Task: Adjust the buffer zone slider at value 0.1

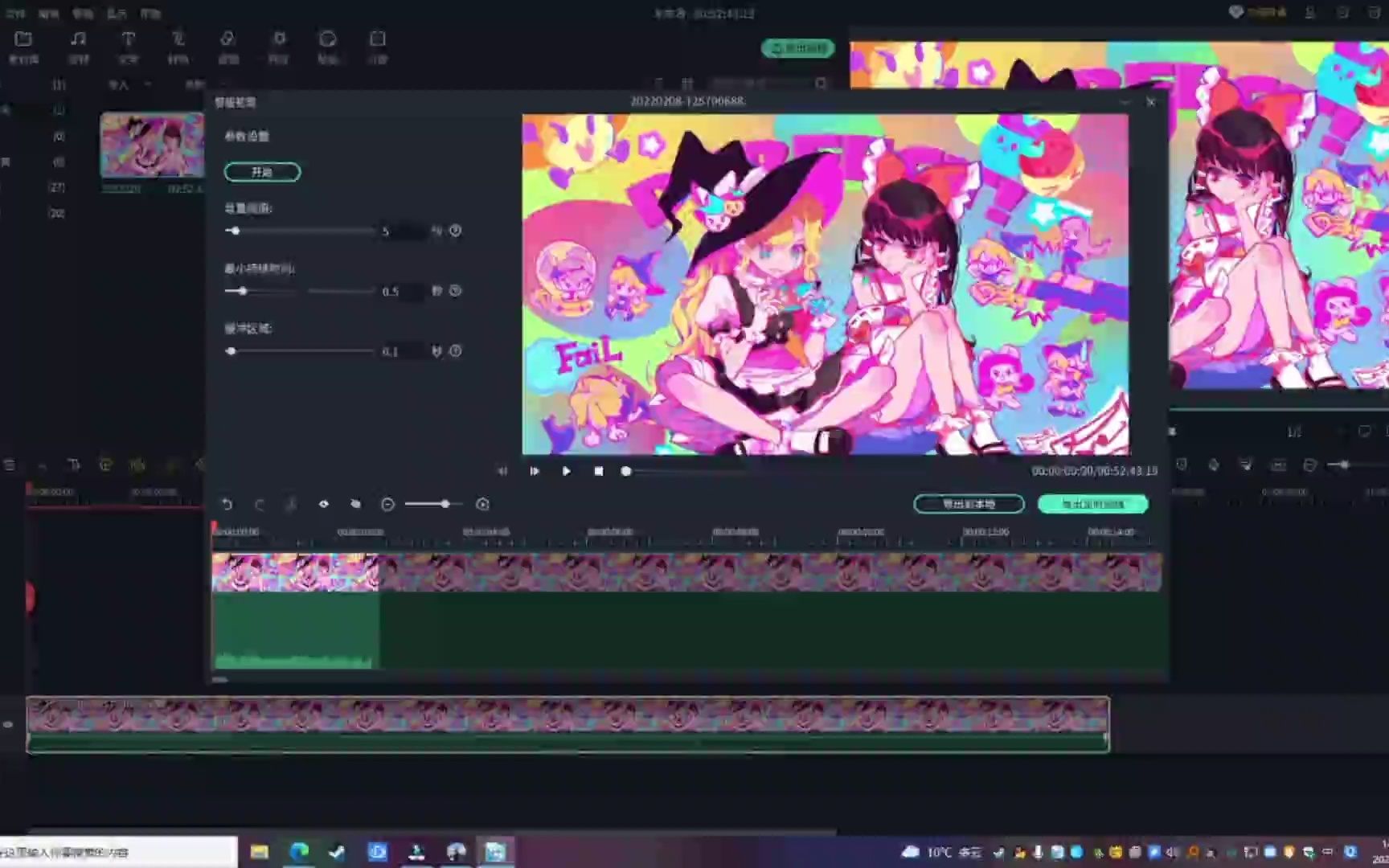Action: click(x=231, y=351)
